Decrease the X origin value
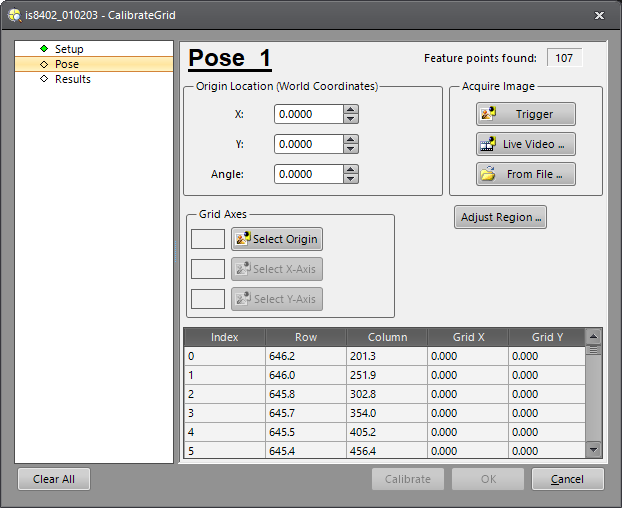 pos(350,119)
